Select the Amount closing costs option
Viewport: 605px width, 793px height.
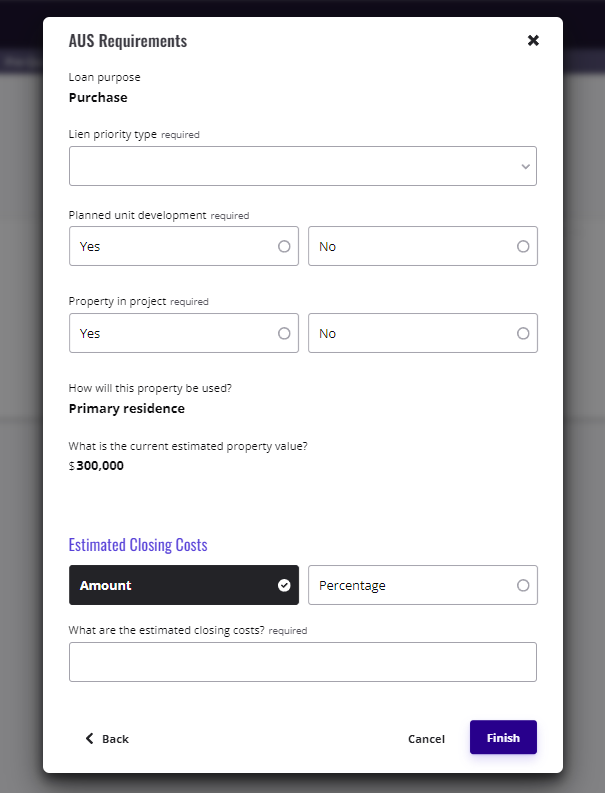tap(183, 585)
